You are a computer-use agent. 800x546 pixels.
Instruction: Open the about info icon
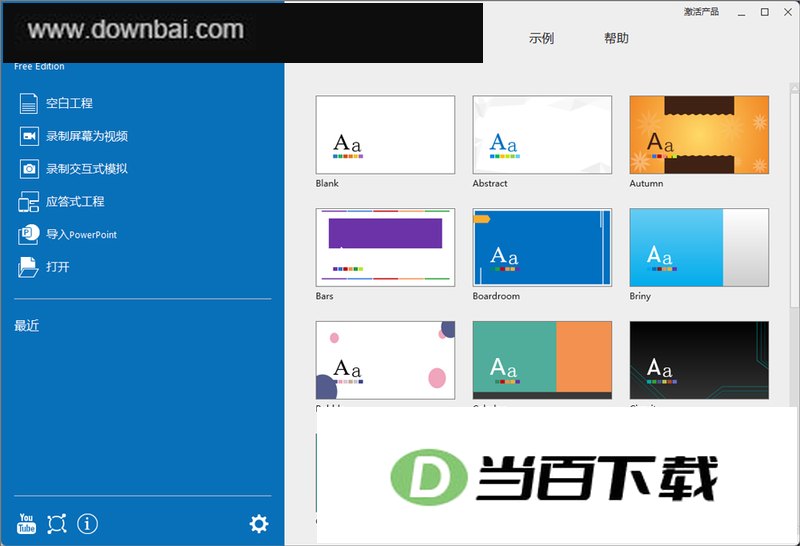coord(87,524)
